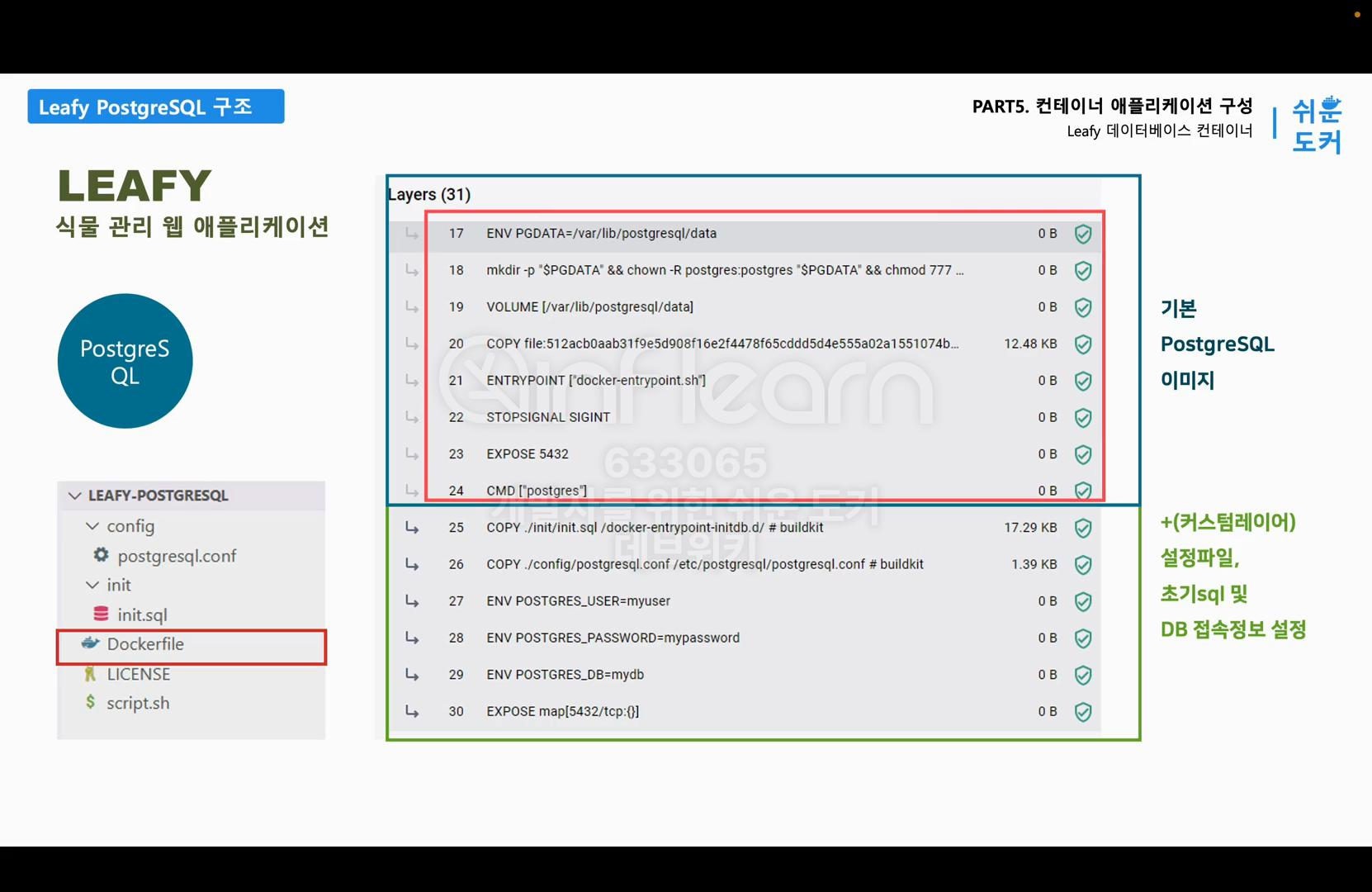Click the 쉬운 도커 logo
Image resolution: width=1372 pixels, height=892 pixels.
pyautogui.click(x=1317, y=125)
